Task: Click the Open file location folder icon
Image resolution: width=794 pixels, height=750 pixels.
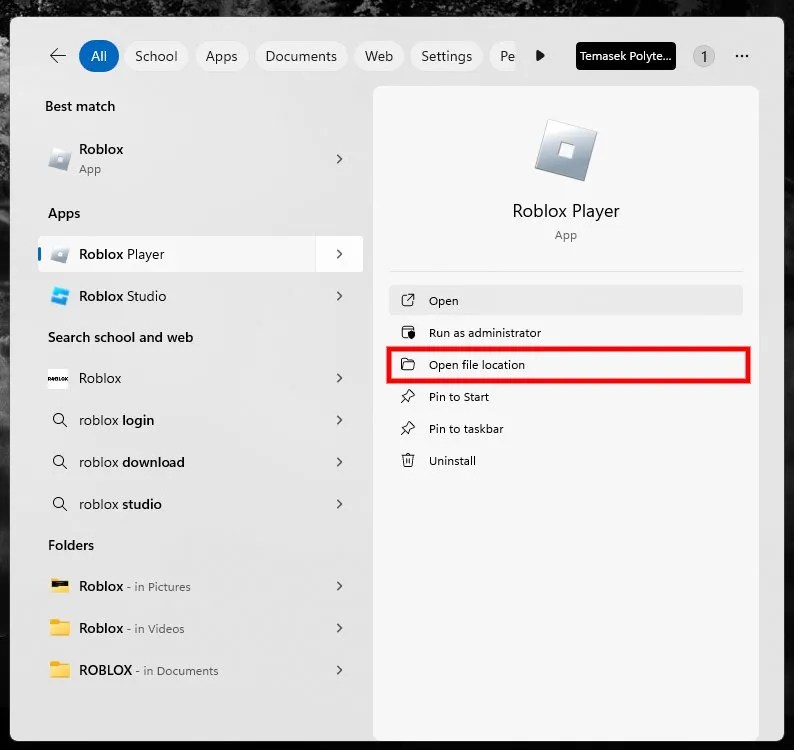Action: point(408,364)
